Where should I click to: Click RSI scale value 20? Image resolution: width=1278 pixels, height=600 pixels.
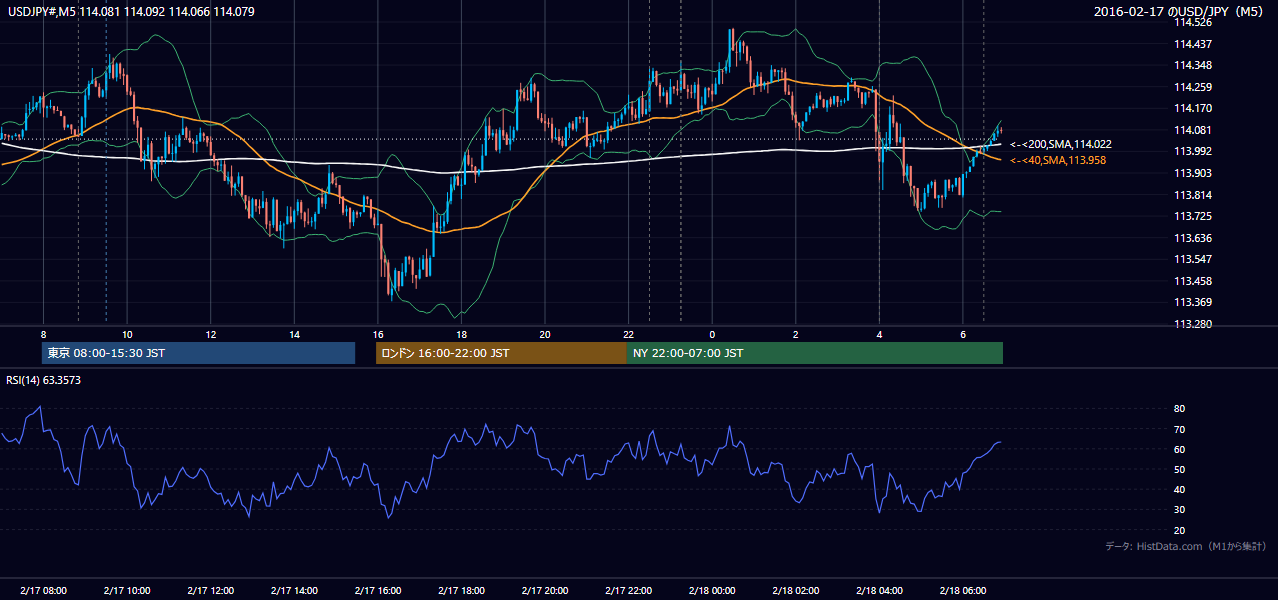pos(1179,530)
